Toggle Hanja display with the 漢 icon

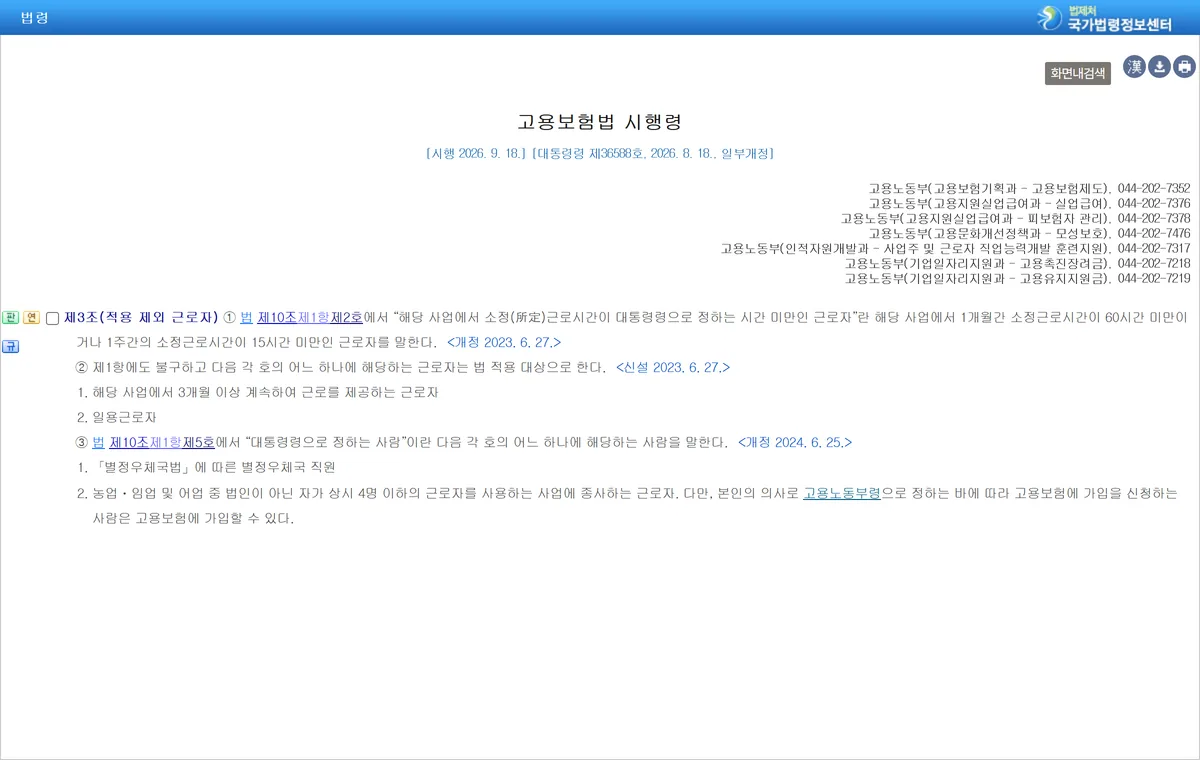point(1134,67)
